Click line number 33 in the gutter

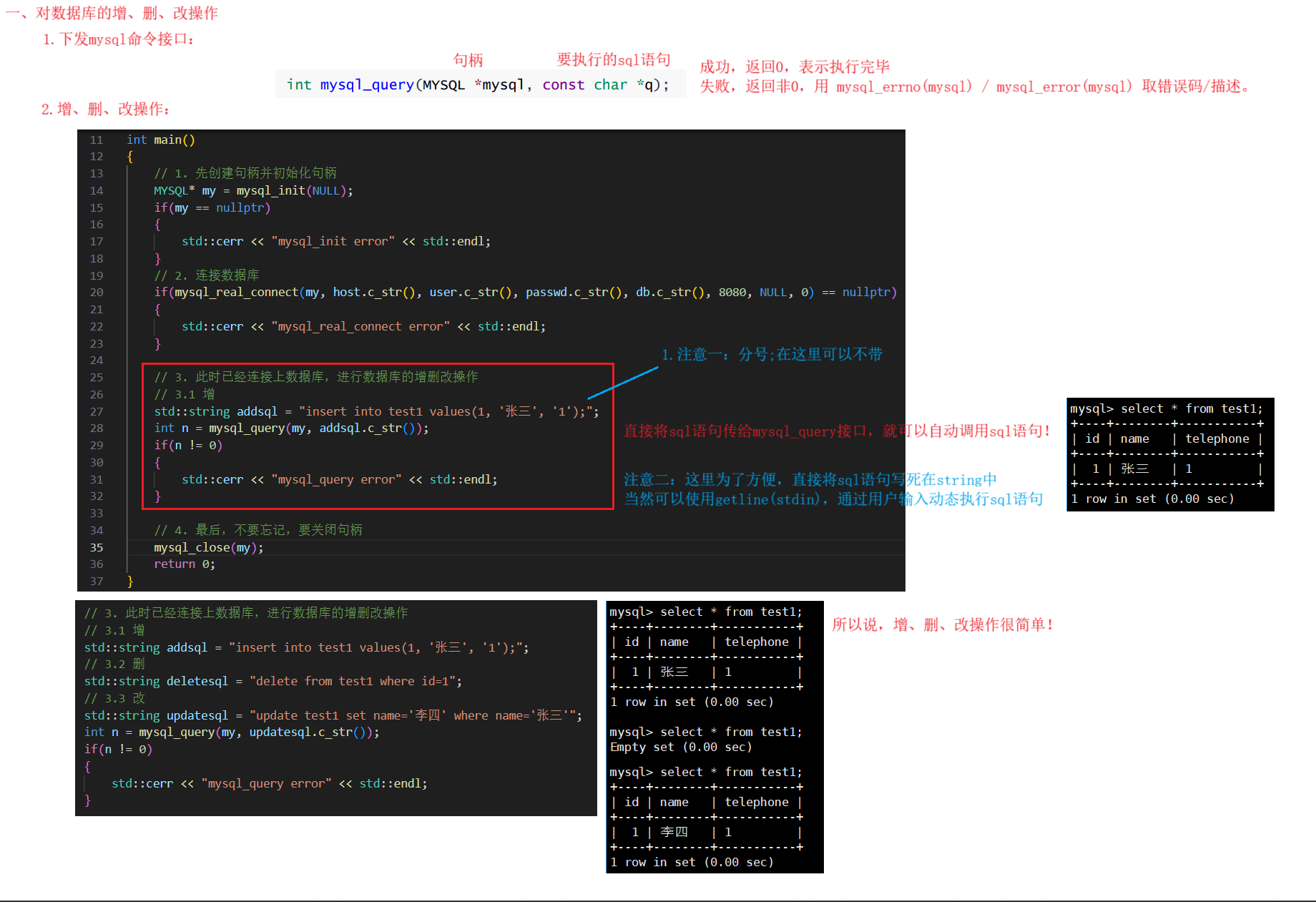[97, 513]
